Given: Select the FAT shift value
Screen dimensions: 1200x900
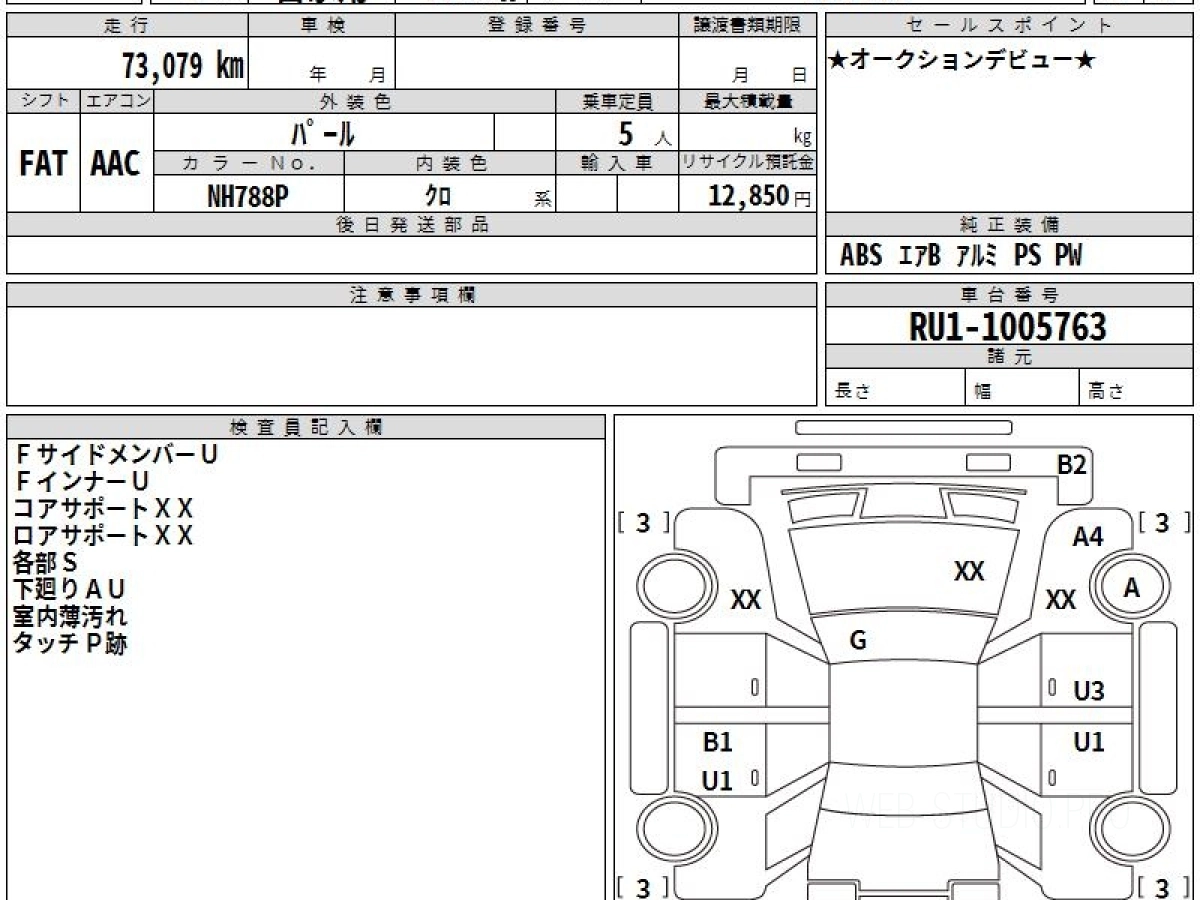Looking at the screenshot, I should click(x=43, y=164).
